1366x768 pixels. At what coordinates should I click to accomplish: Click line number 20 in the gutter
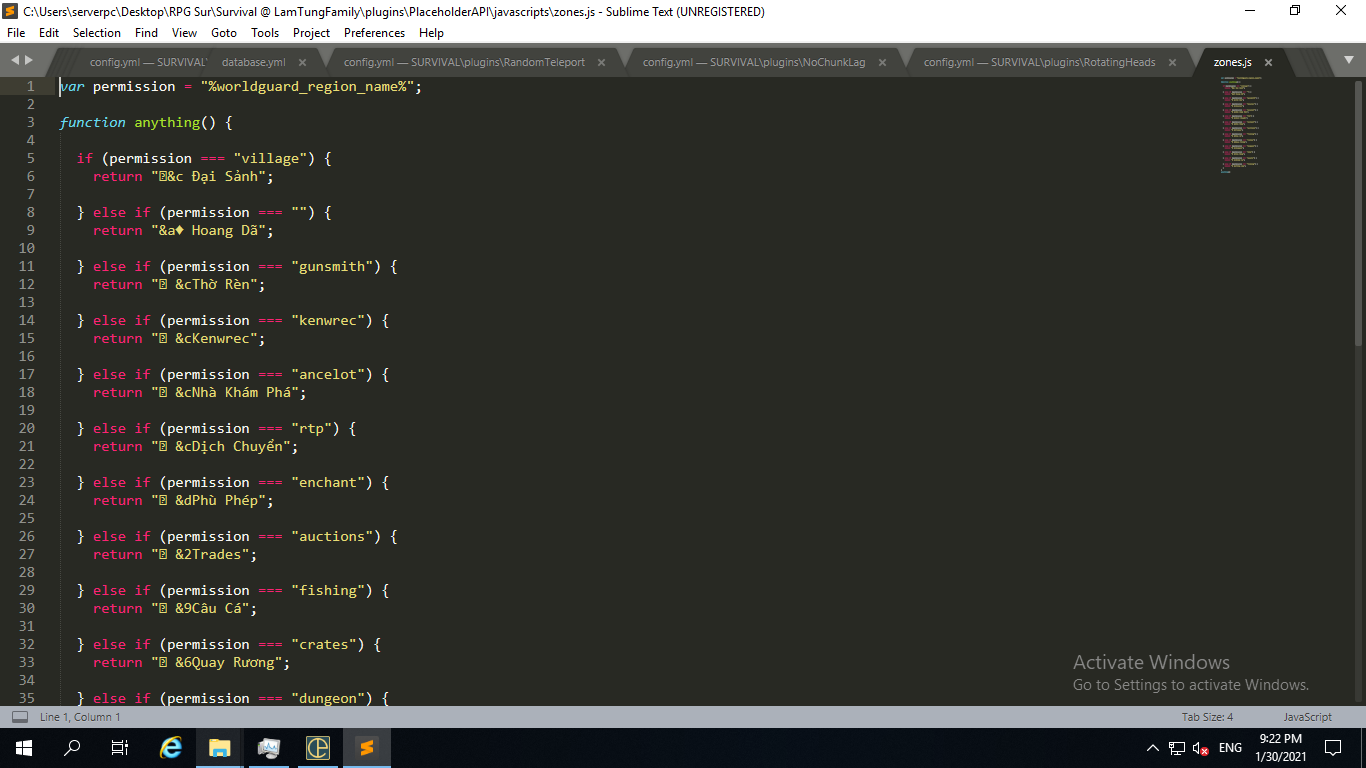(27, 428)
